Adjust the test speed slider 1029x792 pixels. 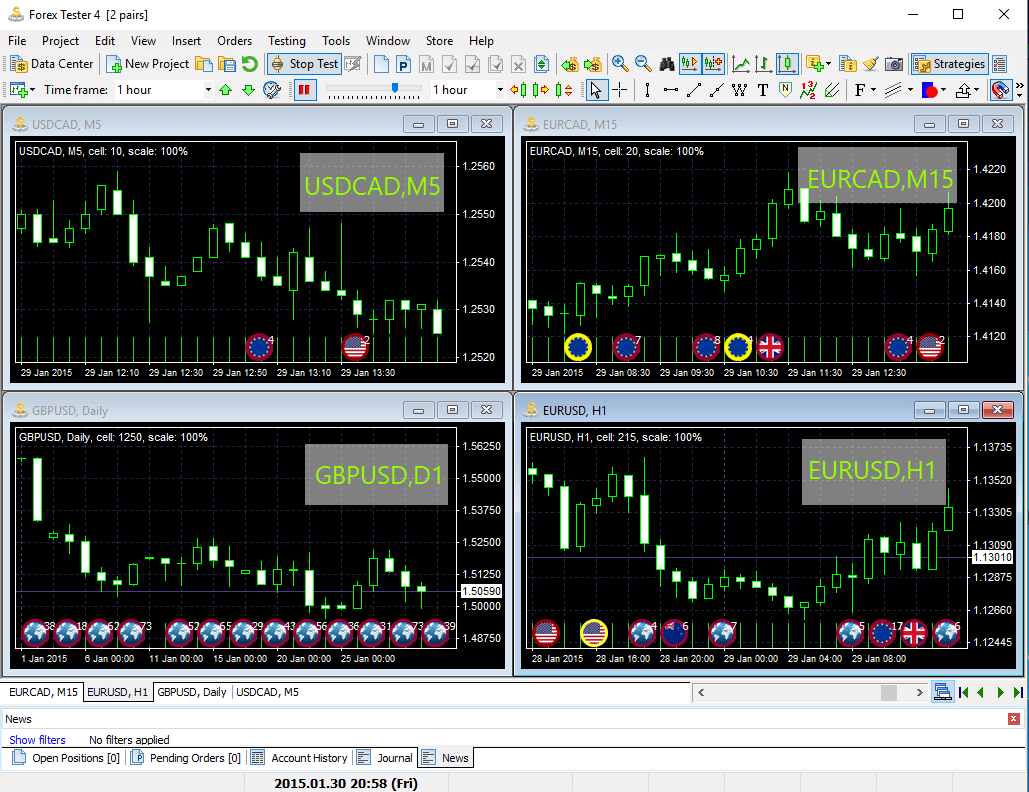tap(394, 88)
